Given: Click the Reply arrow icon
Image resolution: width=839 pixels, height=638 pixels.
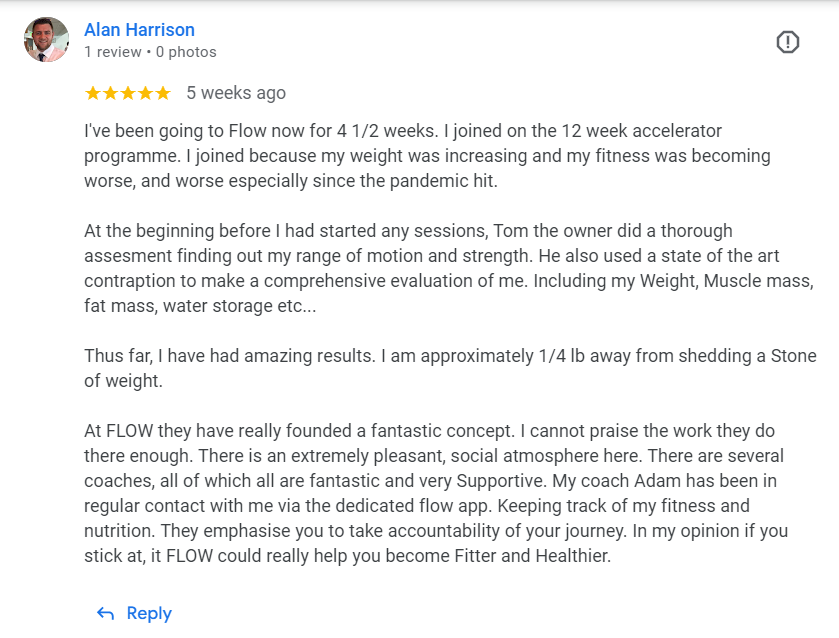Looking at the screenshot, I should click(105, 613).
